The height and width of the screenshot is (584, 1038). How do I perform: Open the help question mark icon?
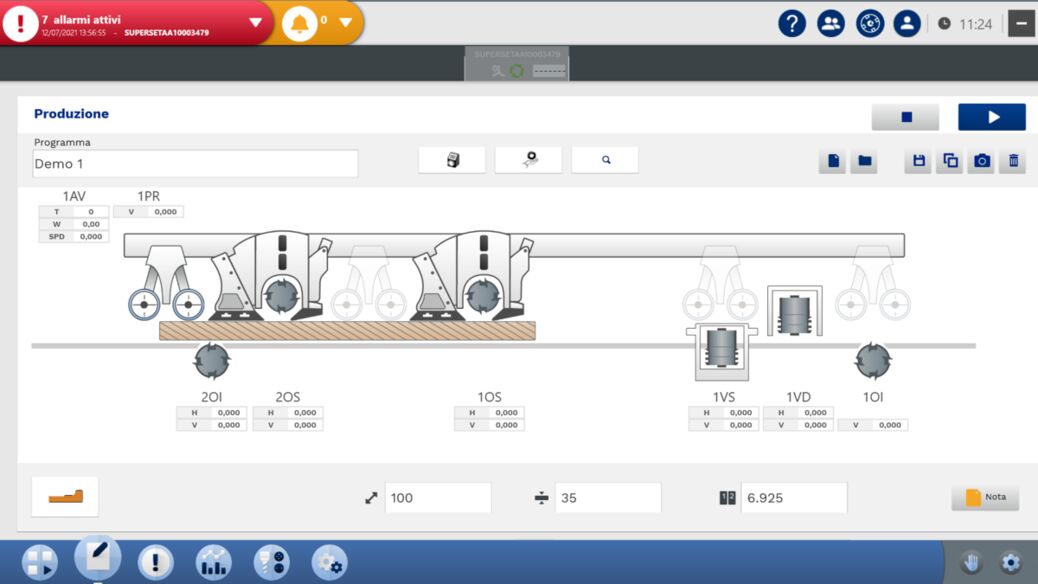coord(792,23)
